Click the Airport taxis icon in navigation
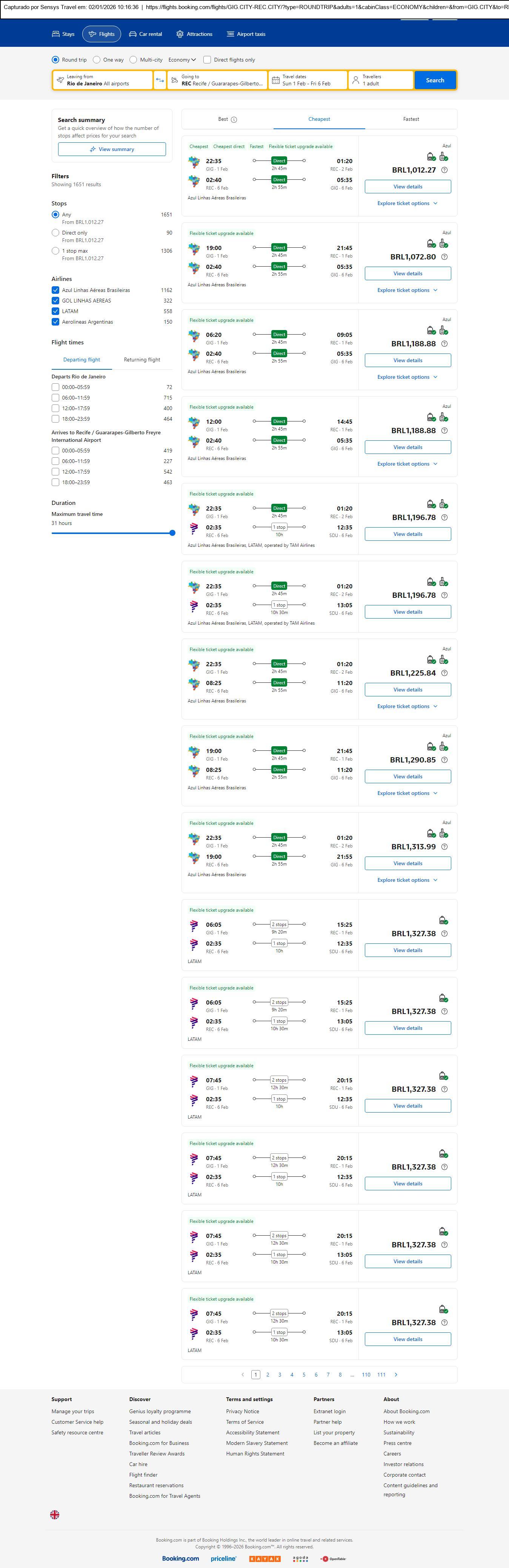The height and width of the screenshot is (1568, 509). coord(231,34)
